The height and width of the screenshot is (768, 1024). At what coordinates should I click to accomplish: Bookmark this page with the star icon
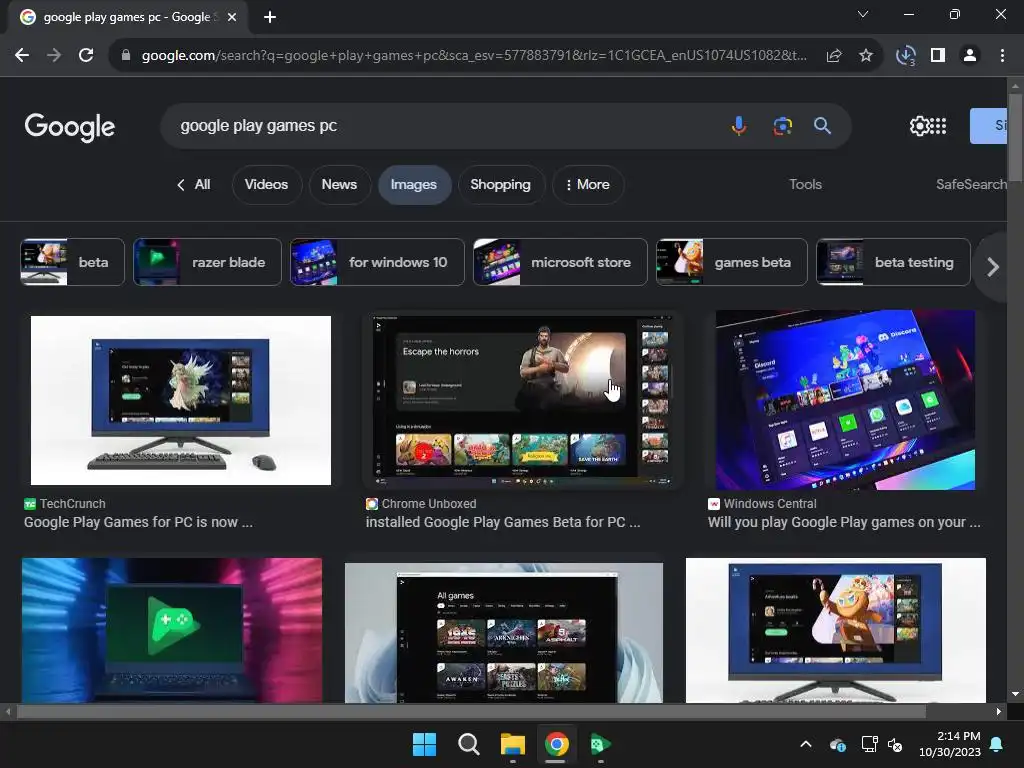tap(866, 56)
